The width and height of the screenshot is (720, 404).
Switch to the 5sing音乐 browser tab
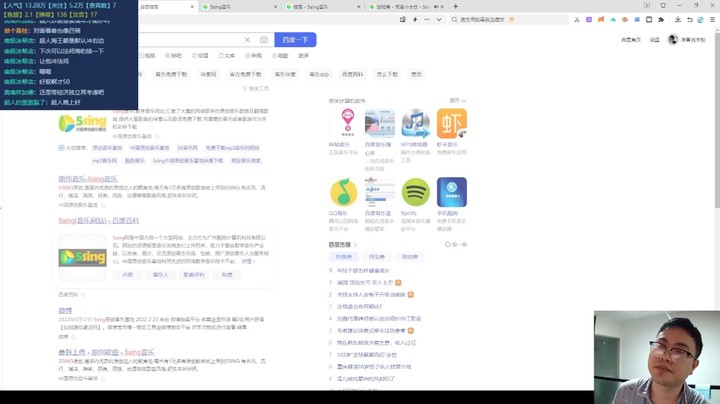click(x=239, y=7)
